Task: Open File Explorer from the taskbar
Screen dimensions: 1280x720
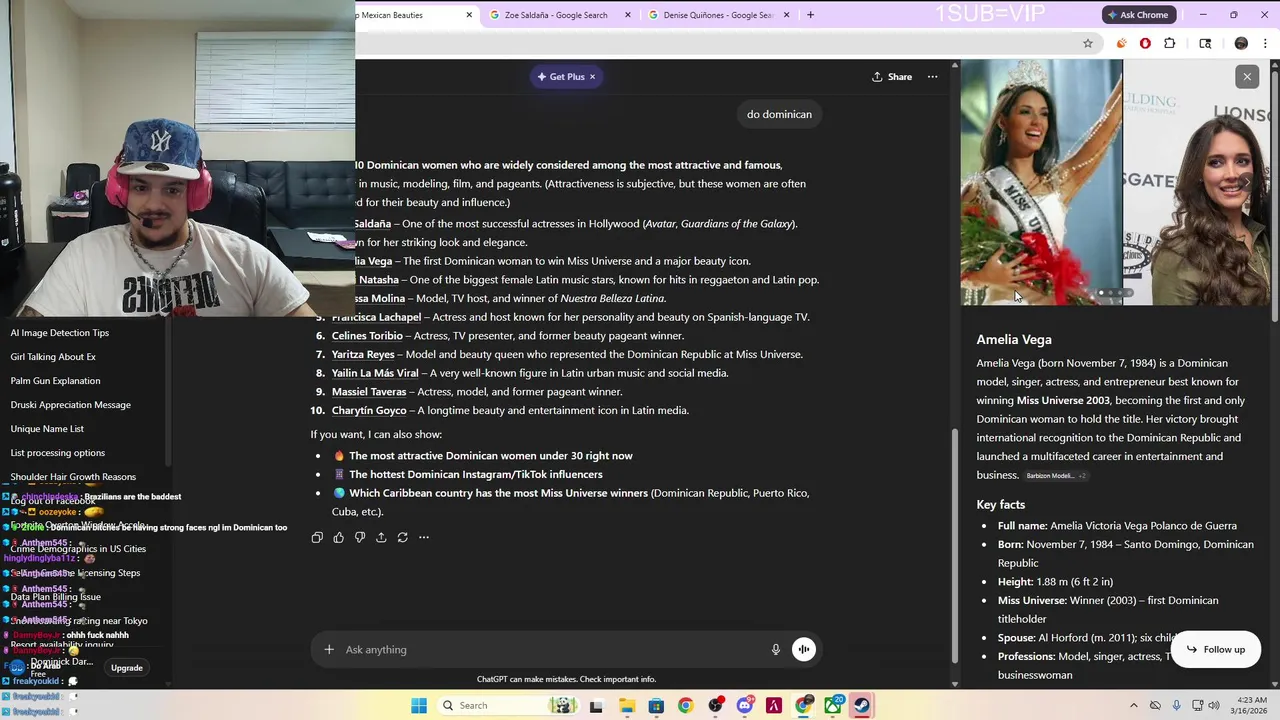Action: (626, 706)
